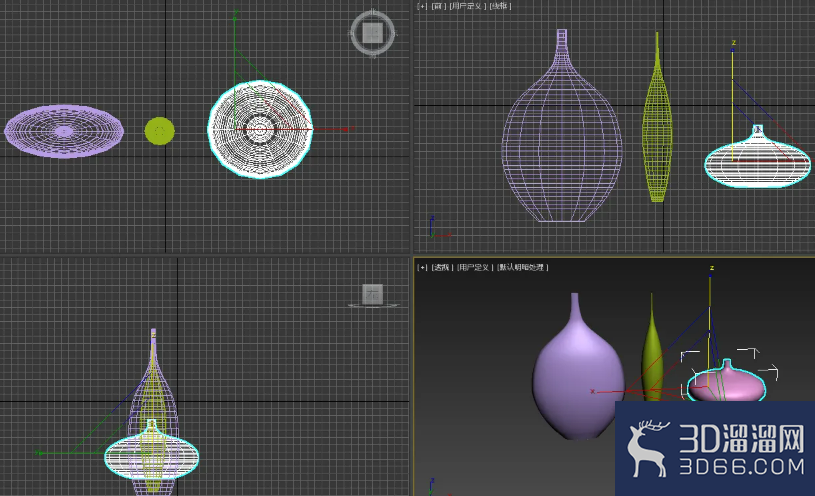Select the flat white vase in the front view
This screenshot has height=496, width=815.
pyautogui.click(x=758, y=158)
